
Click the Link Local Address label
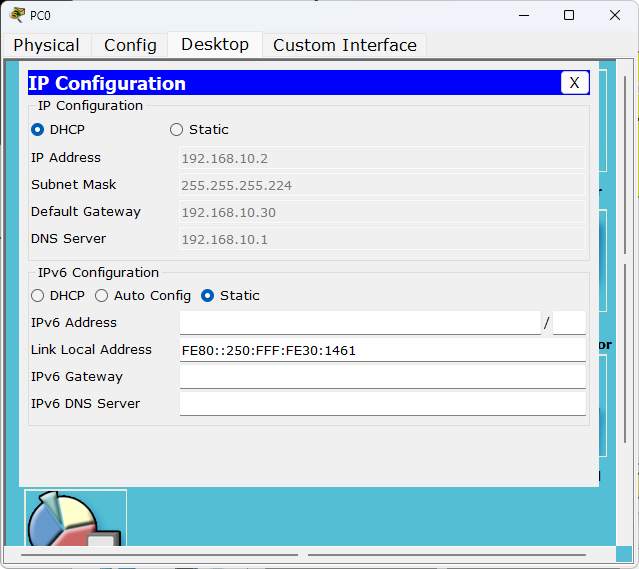[x=91, y=350]
